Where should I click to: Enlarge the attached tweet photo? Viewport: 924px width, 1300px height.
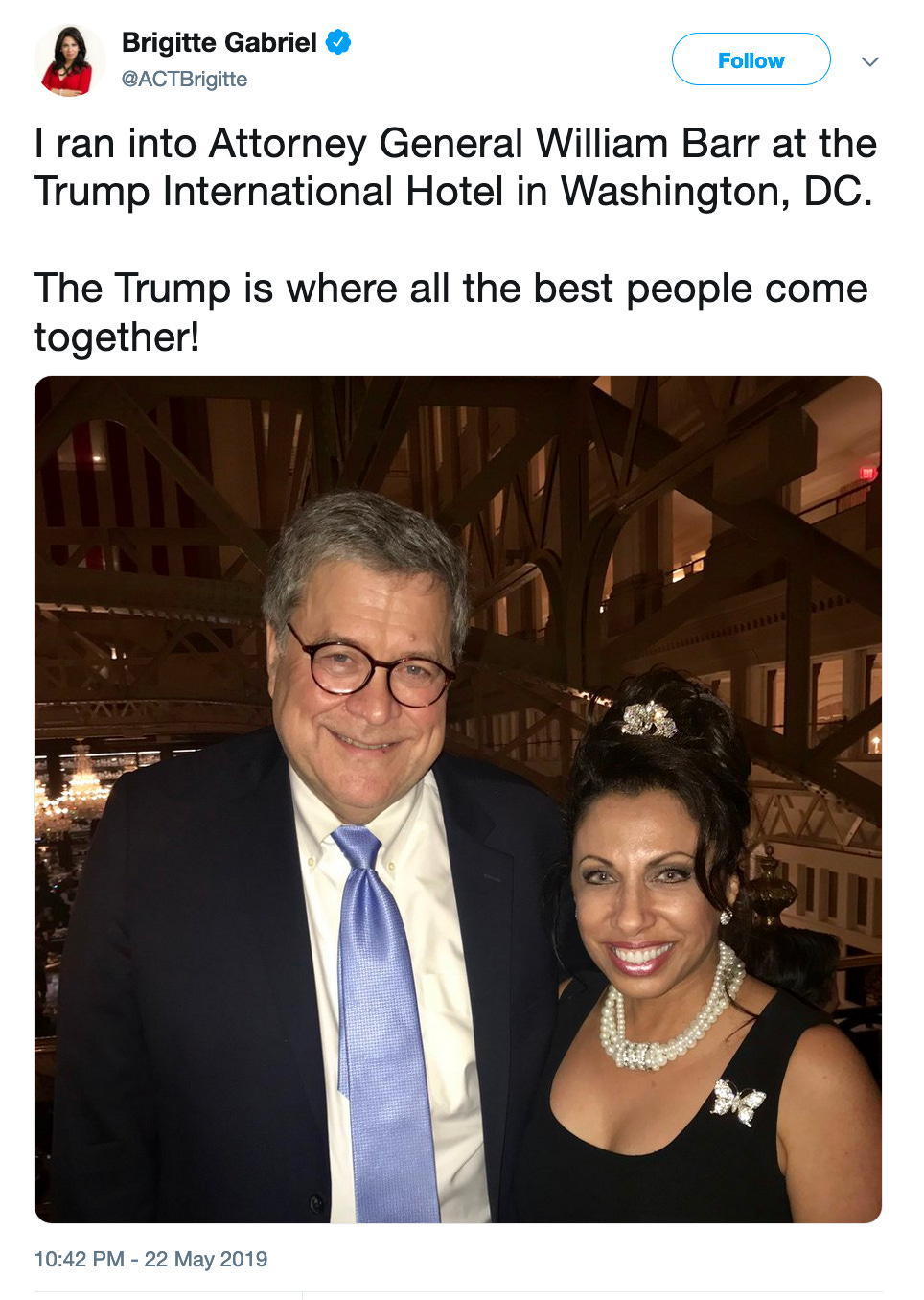[x=458, y=799]
